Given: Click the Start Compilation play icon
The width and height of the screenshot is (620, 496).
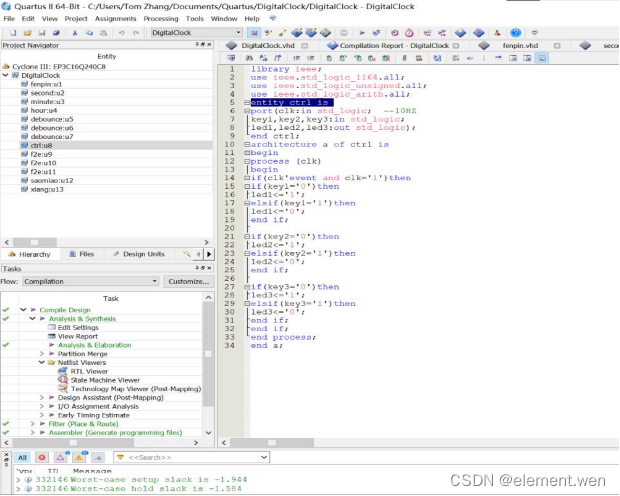Looking at the screenshot, I should tap(362, 33).
